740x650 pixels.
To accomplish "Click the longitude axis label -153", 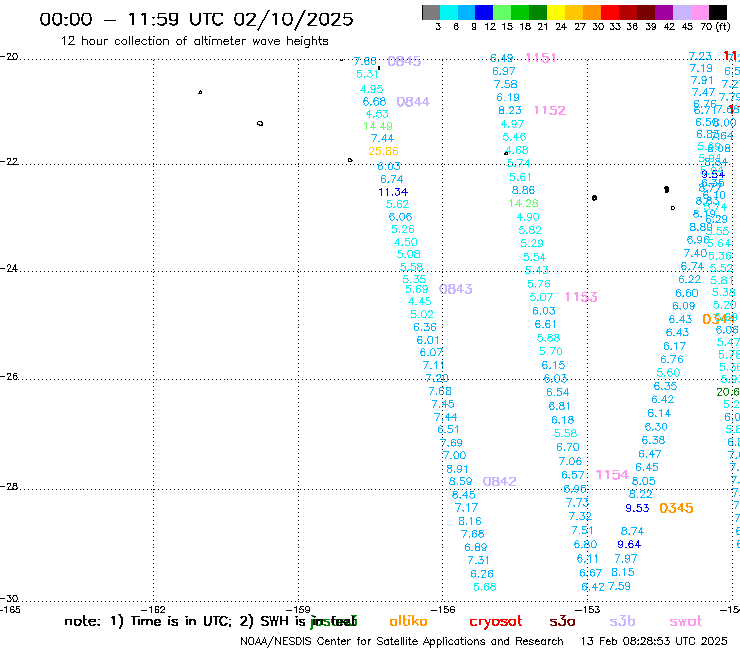I will (x=588, y=609).
